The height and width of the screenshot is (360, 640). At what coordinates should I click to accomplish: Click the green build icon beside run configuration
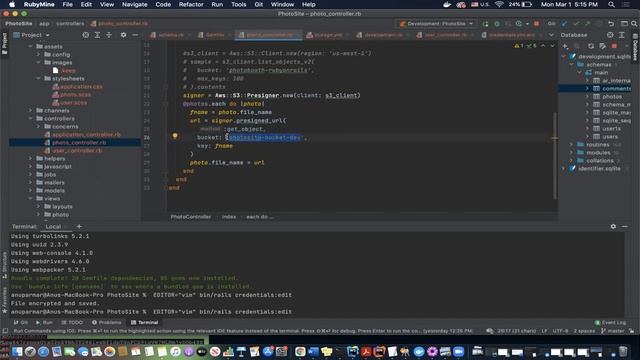point(485,24)
